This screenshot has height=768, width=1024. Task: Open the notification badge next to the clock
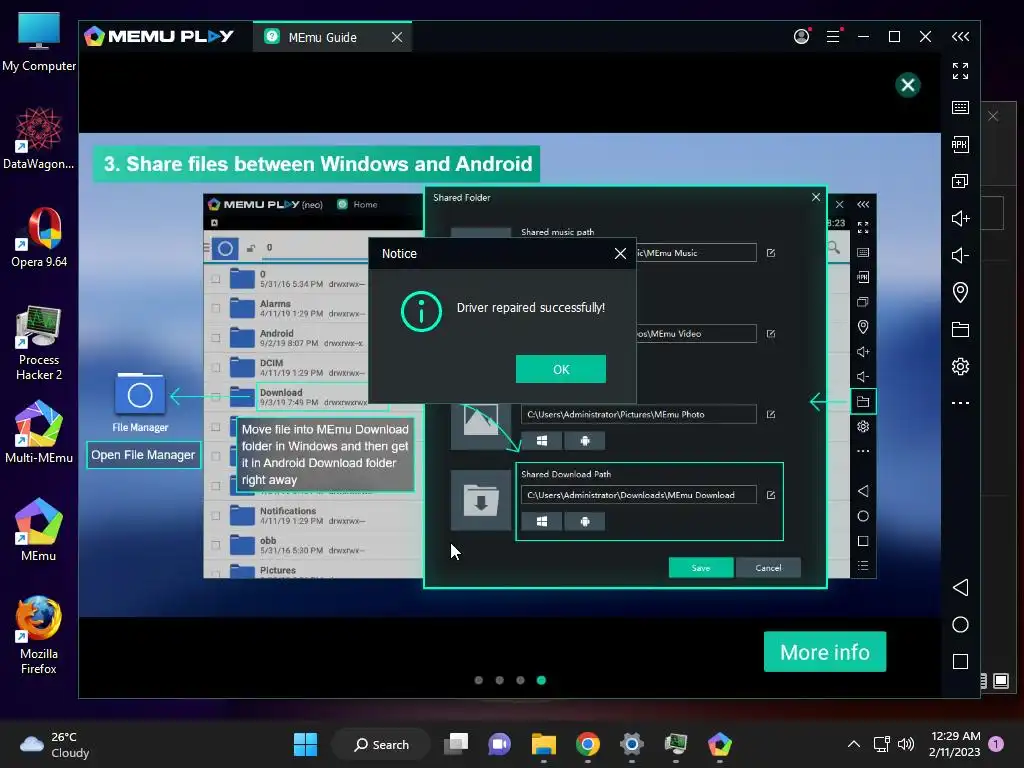pyautogui.click(x=996, y=744)
